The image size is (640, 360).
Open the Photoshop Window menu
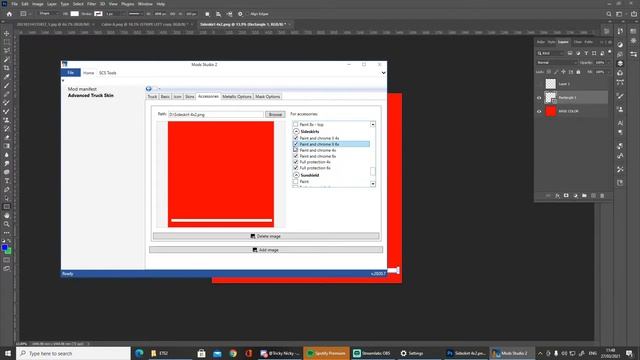coord(145,4)
